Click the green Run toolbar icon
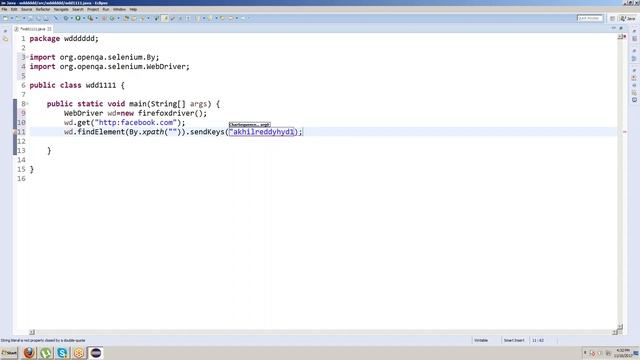640x360 pixels. click(78, 18)
